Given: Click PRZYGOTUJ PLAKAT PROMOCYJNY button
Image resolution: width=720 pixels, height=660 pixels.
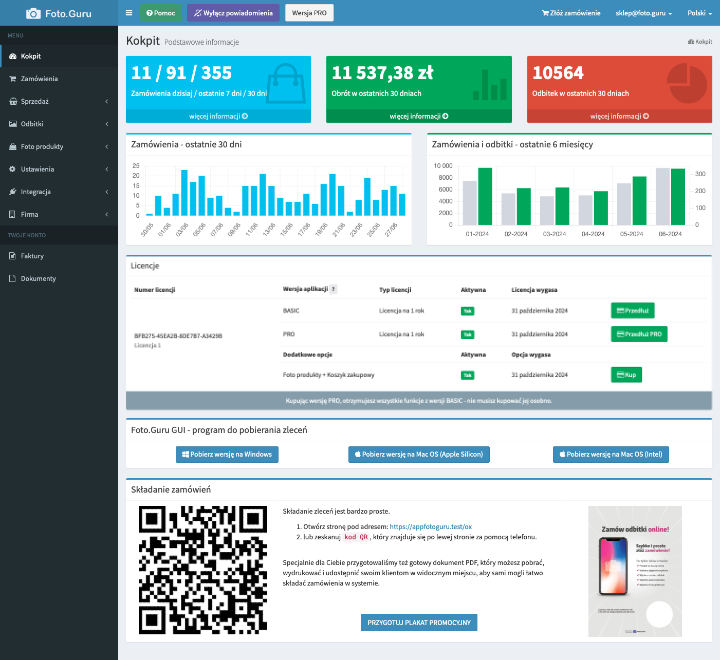Looking at the screenshot, I should [x=419, y=622].
